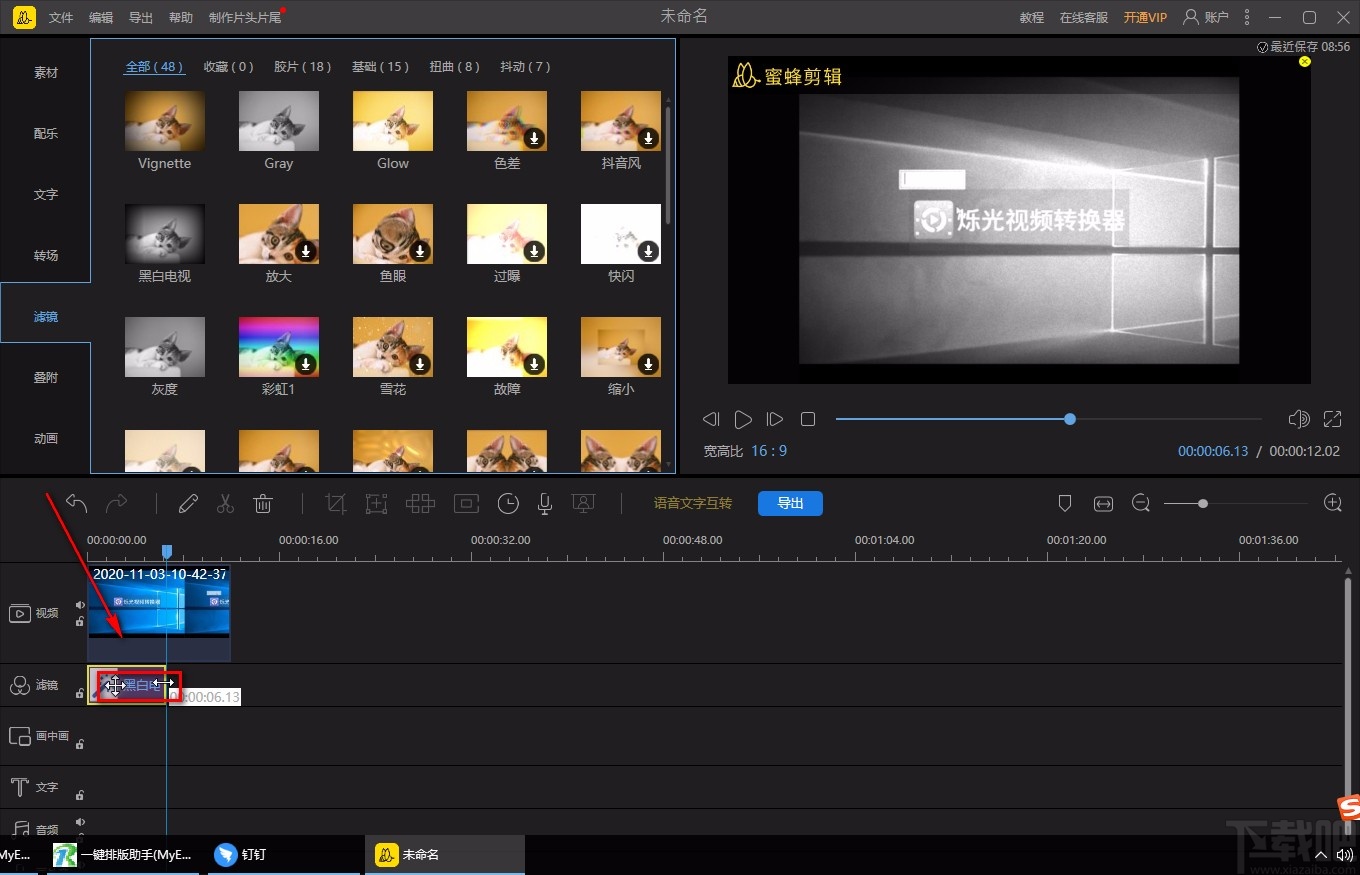Toggle the preview volume speaker
The image size is (1360, 875).
(x=1298, y=419)
